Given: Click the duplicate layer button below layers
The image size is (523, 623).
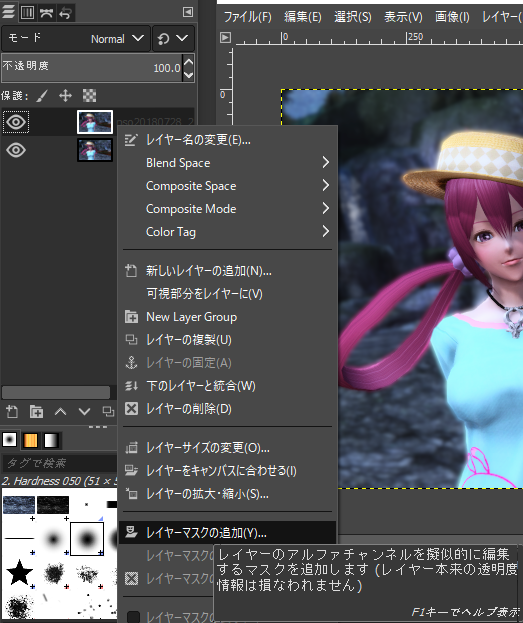Looking at the screenshot, I should pos(108,412).
